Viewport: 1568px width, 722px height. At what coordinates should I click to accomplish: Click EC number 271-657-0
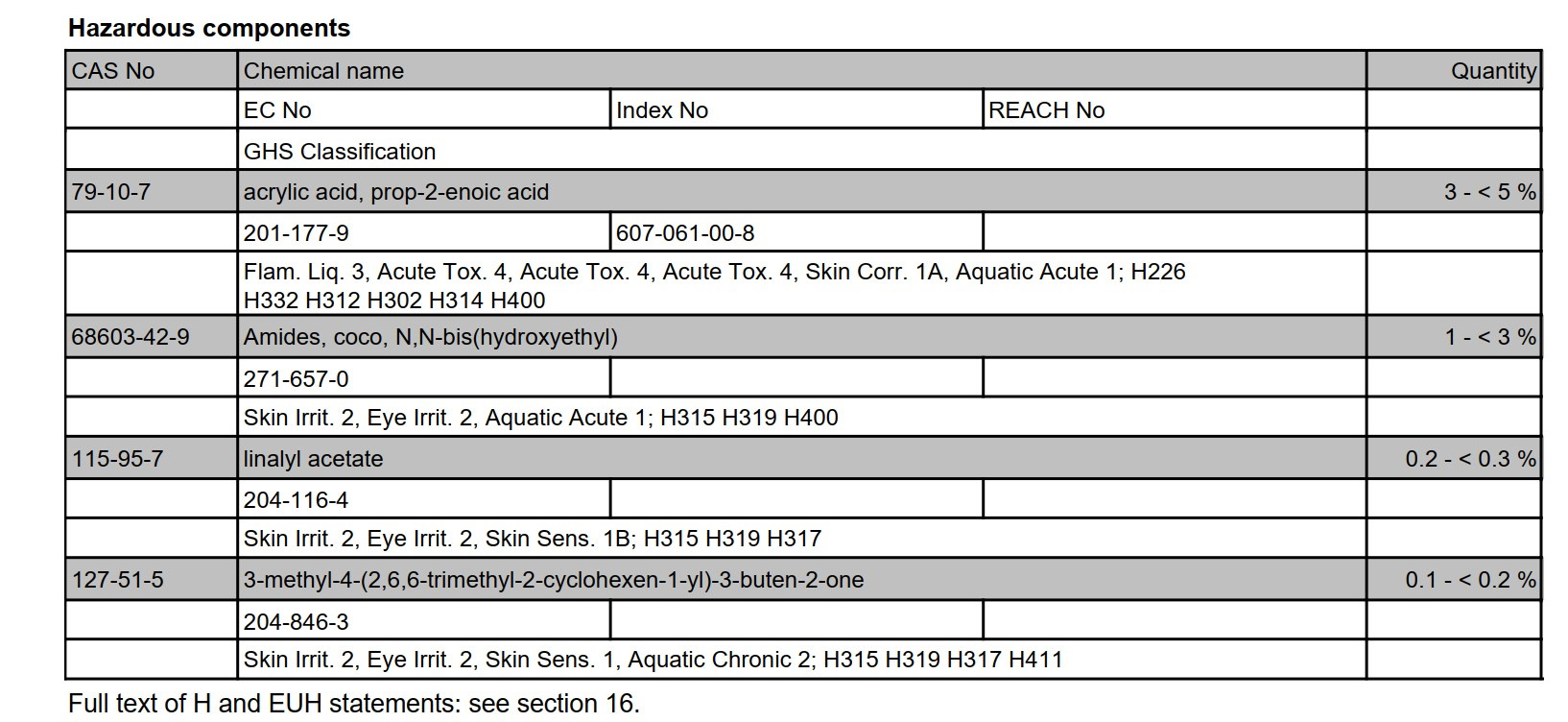[297, 379]
